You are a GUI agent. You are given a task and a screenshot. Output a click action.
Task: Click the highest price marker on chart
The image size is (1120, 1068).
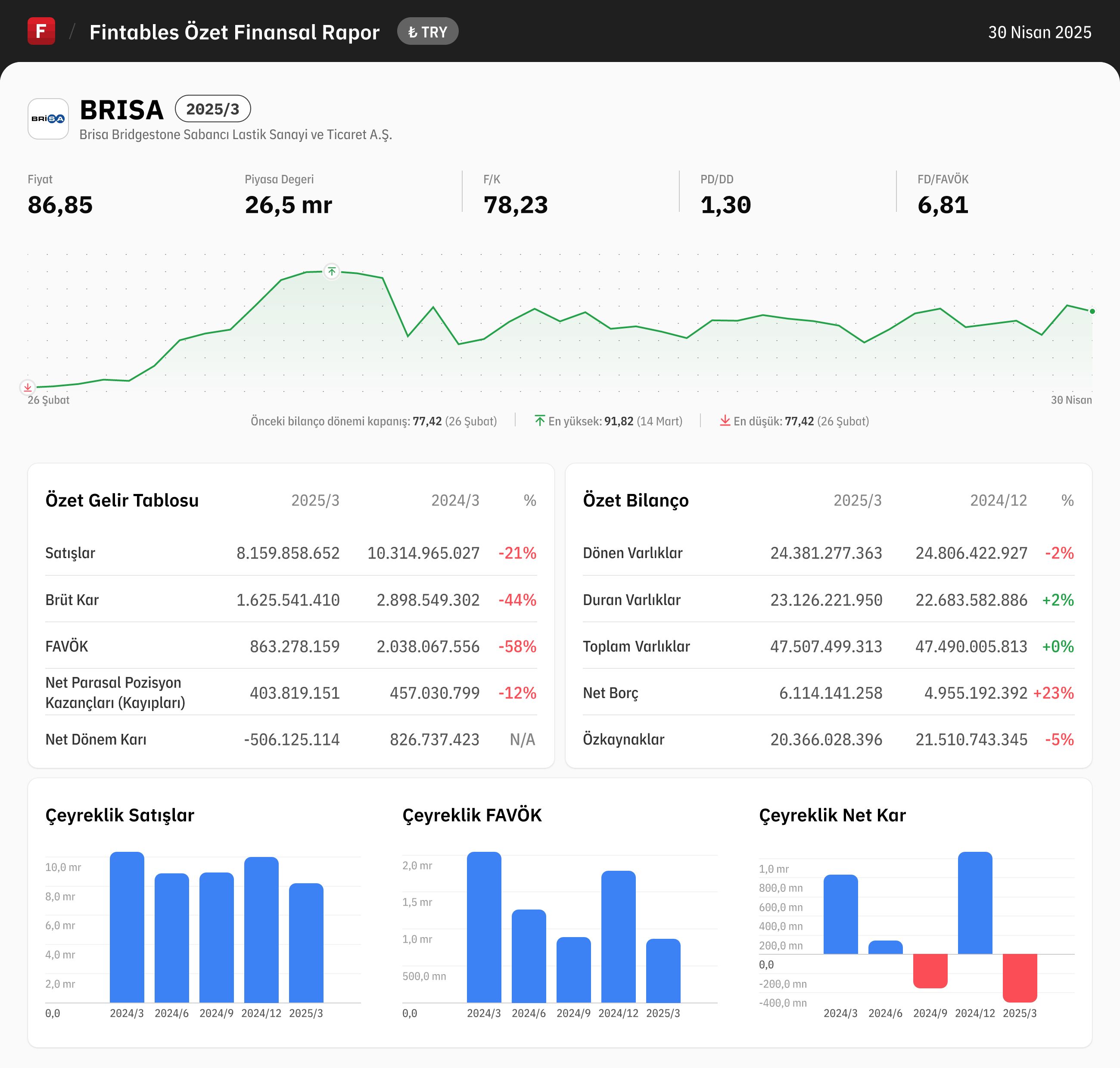point(332,272)
